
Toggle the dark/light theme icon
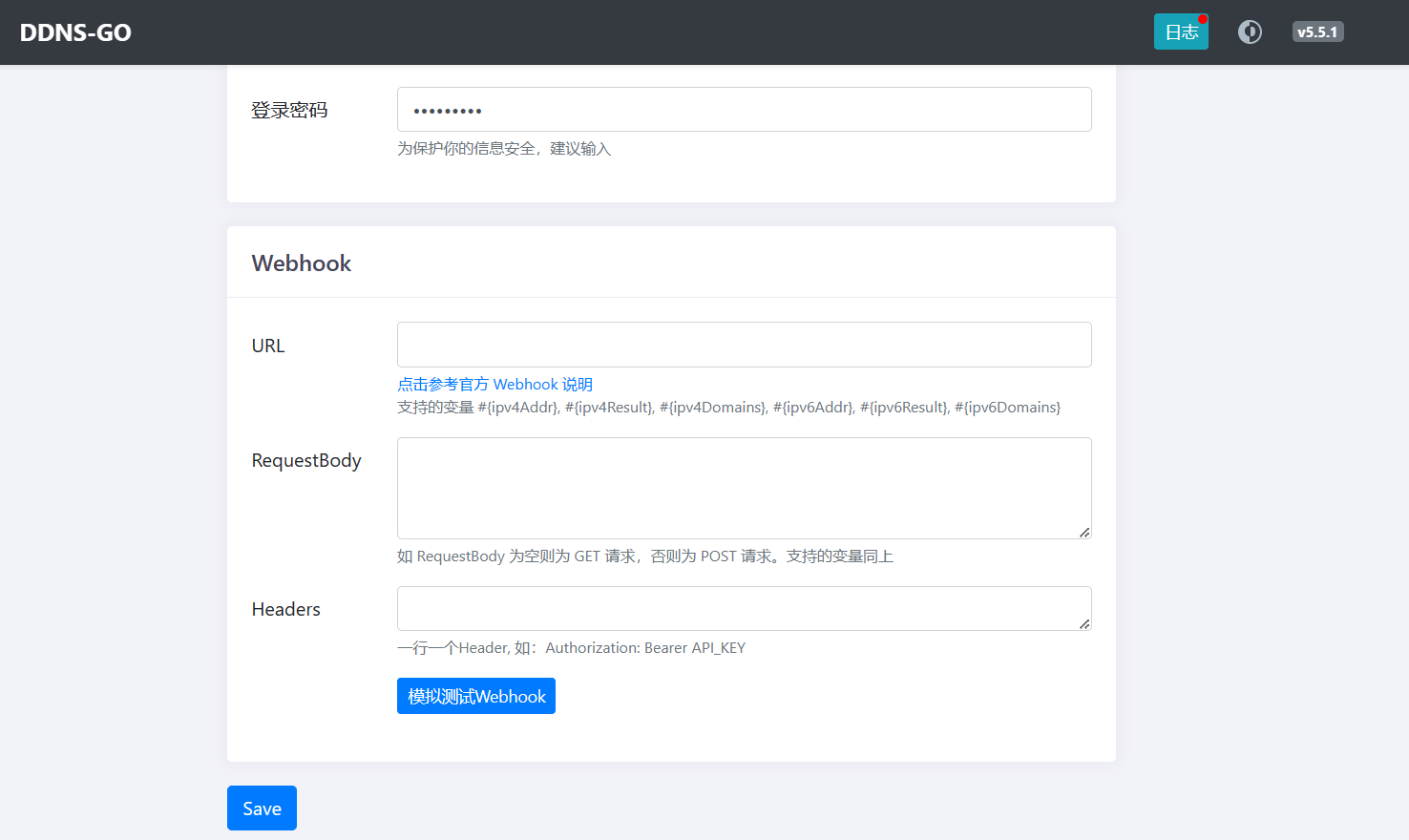point(1250,32)
